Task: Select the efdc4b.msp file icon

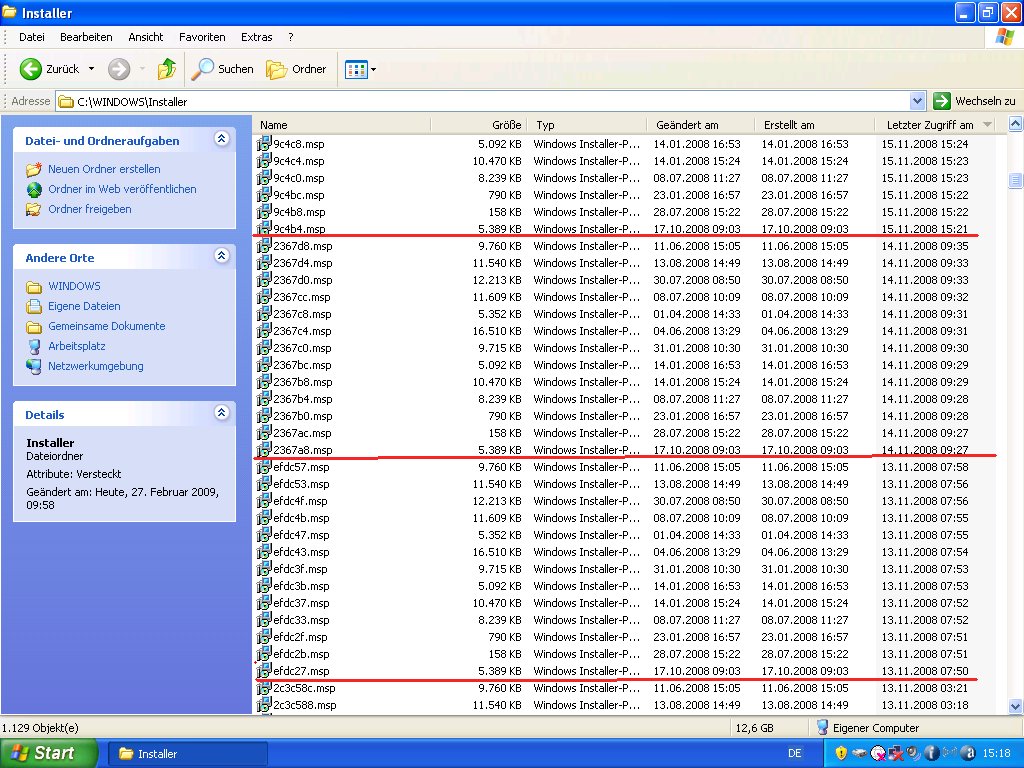Action: click(264, 518)
